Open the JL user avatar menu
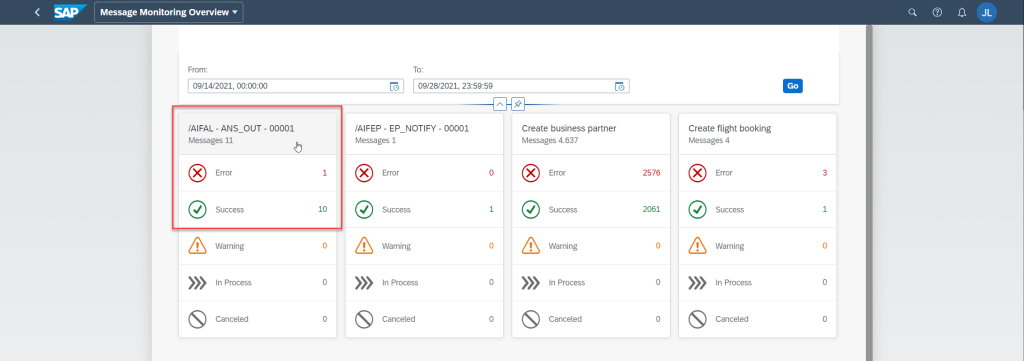 click(986, 12)
